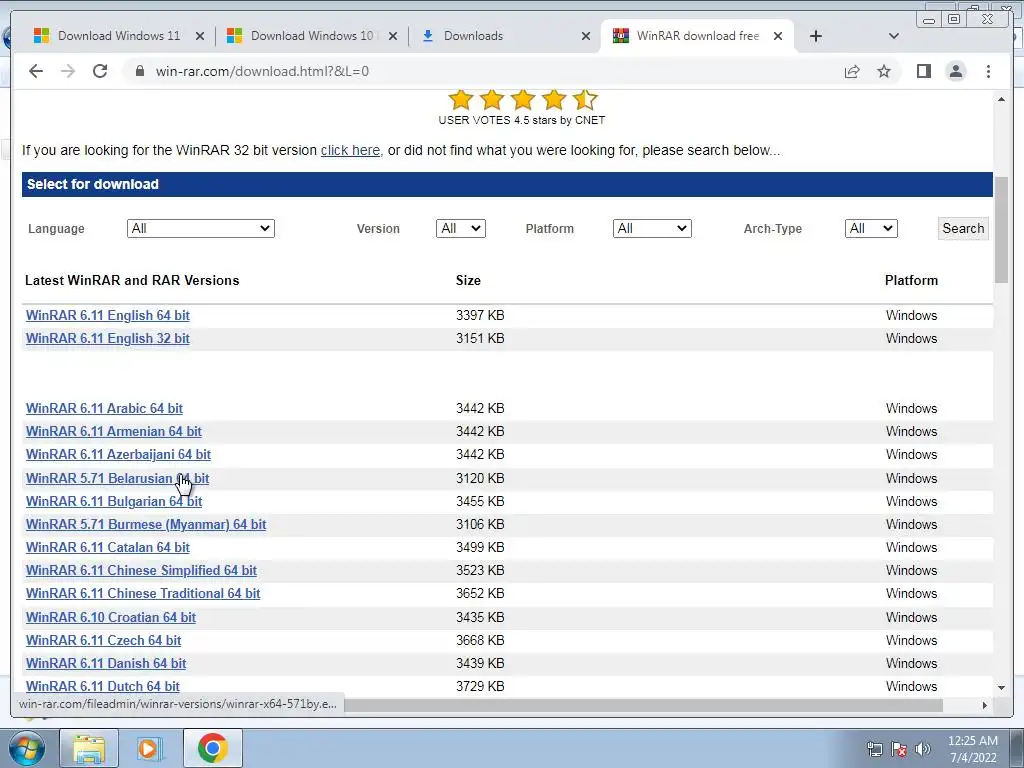Image resolution: width=1024 pixels, height=768 pixels.
Task: Download WinRAR 6.11 Czech 64 bit
Action: [103, 640]
